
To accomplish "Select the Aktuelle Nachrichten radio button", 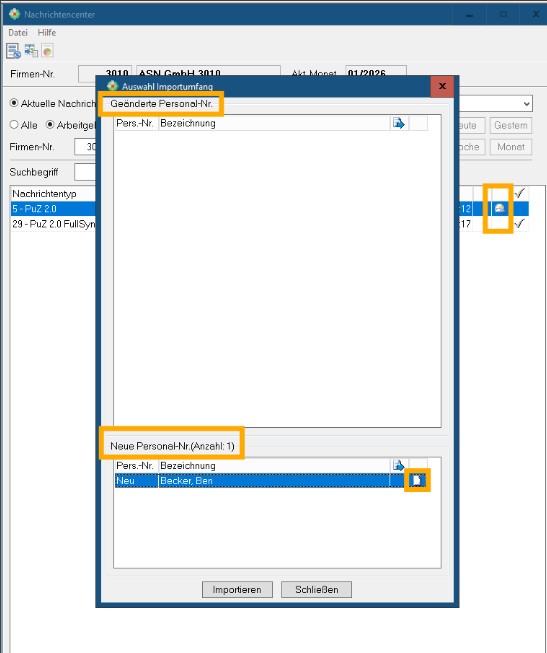I will point(14,102).
